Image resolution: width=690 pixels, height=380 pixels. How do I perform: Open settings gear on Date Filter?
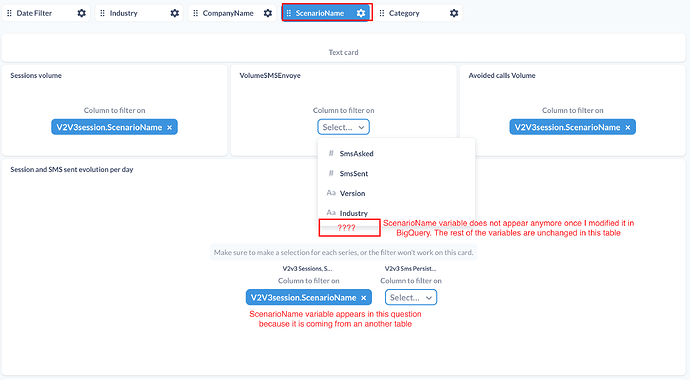click(81, 13)
